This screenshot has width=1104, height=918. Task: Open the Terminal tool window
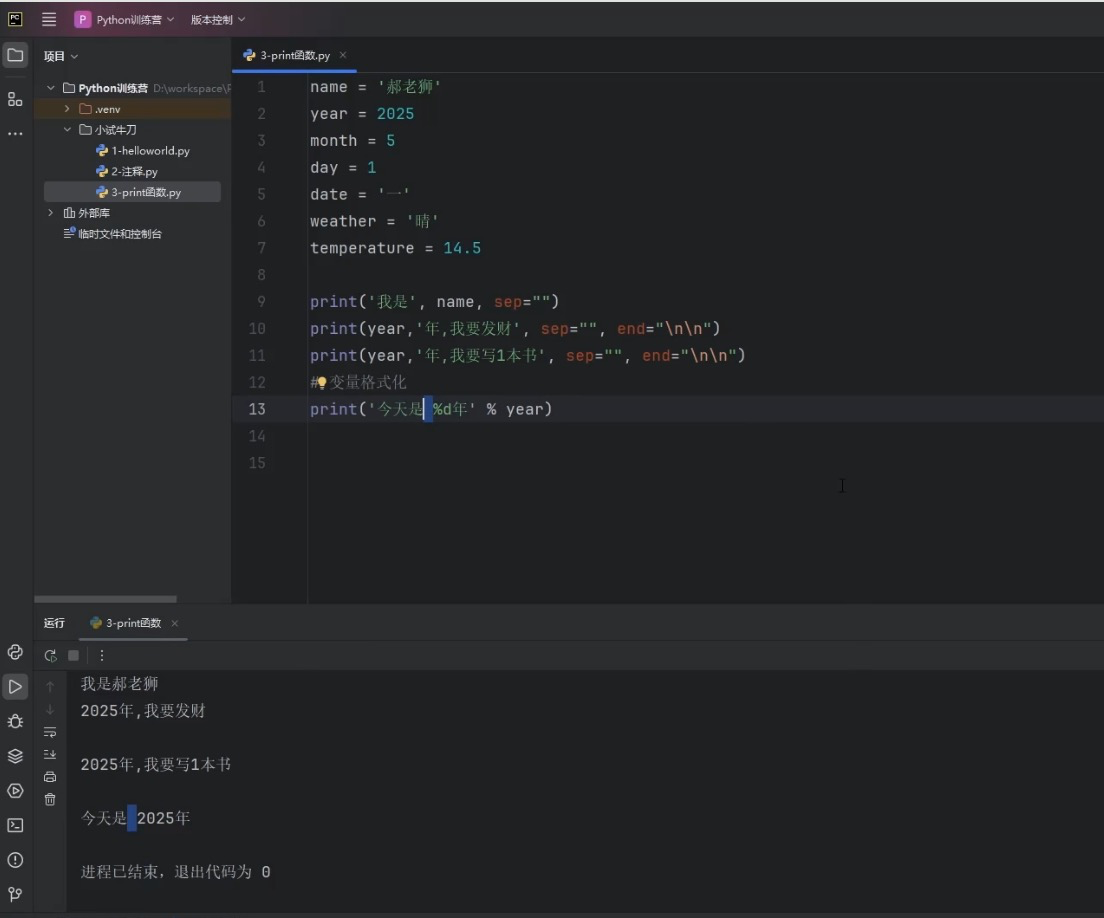pyautogui.click(x=15, y=825)
